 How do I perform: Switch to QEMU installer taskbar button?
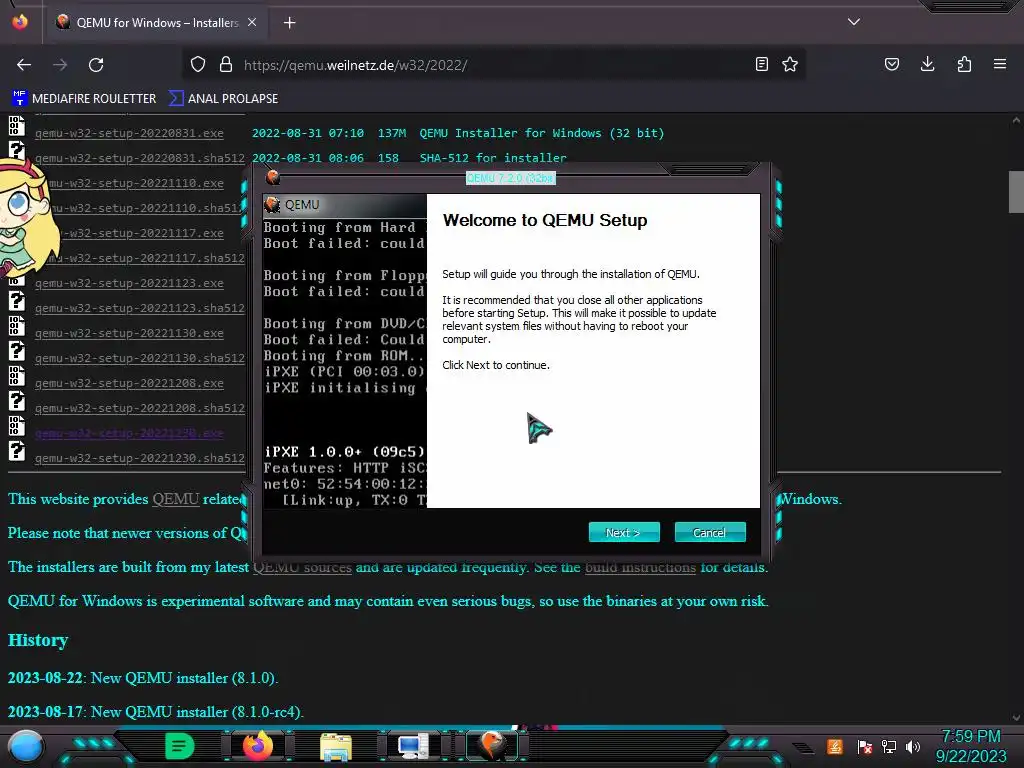[x=492, y=746]
